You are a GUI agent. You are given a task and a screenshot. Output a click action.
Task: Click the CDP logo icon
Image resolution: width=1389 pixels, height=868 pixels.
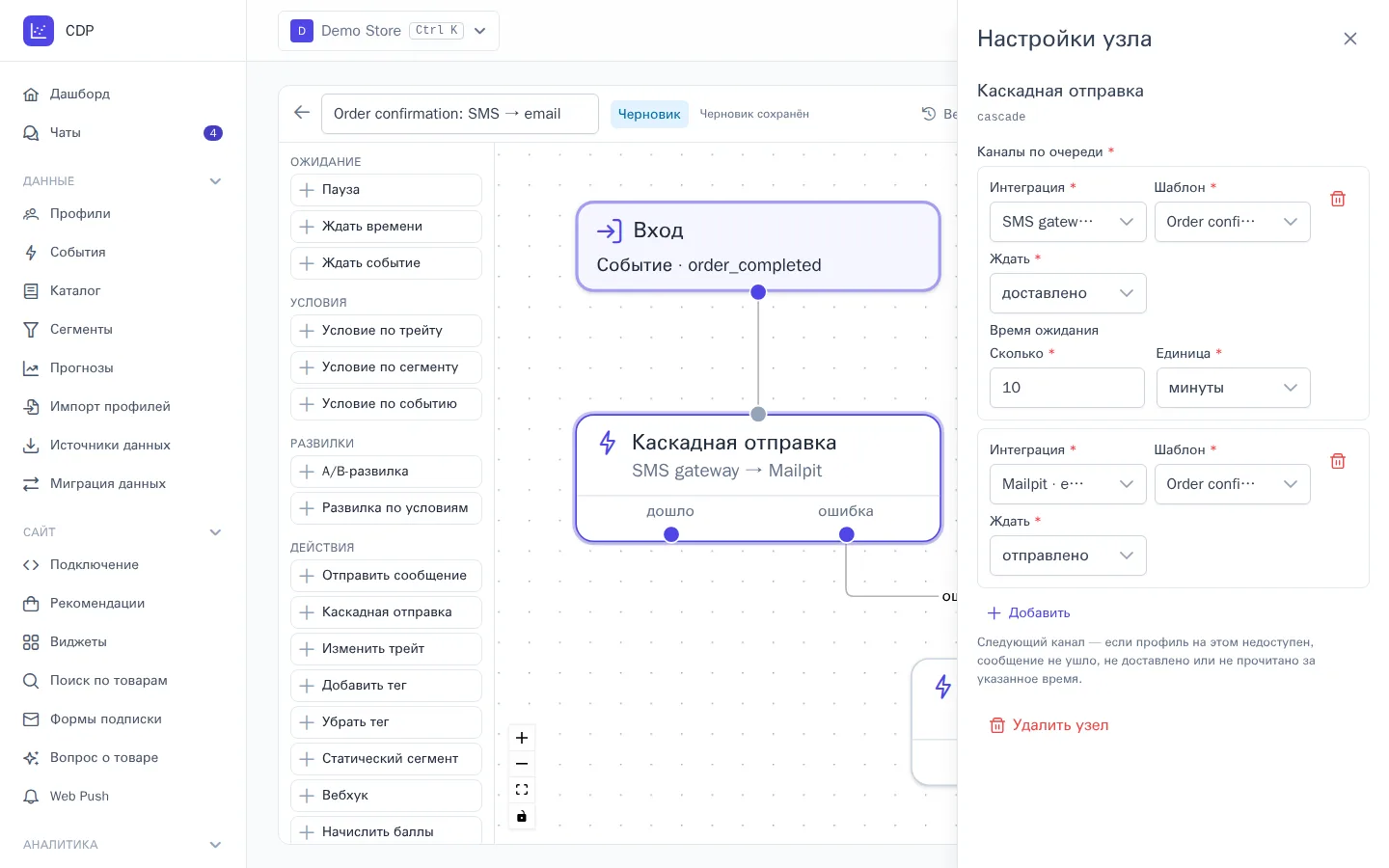click(39, 31)
